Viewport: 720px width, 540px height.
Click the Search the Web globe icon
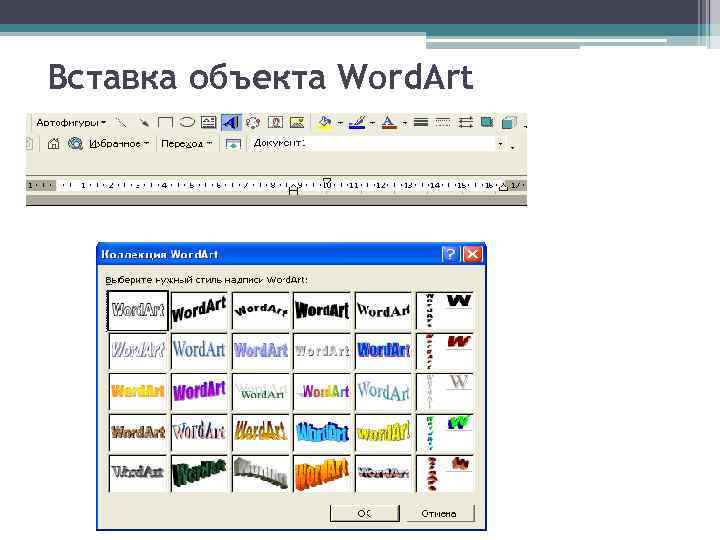tap(75, 144)
